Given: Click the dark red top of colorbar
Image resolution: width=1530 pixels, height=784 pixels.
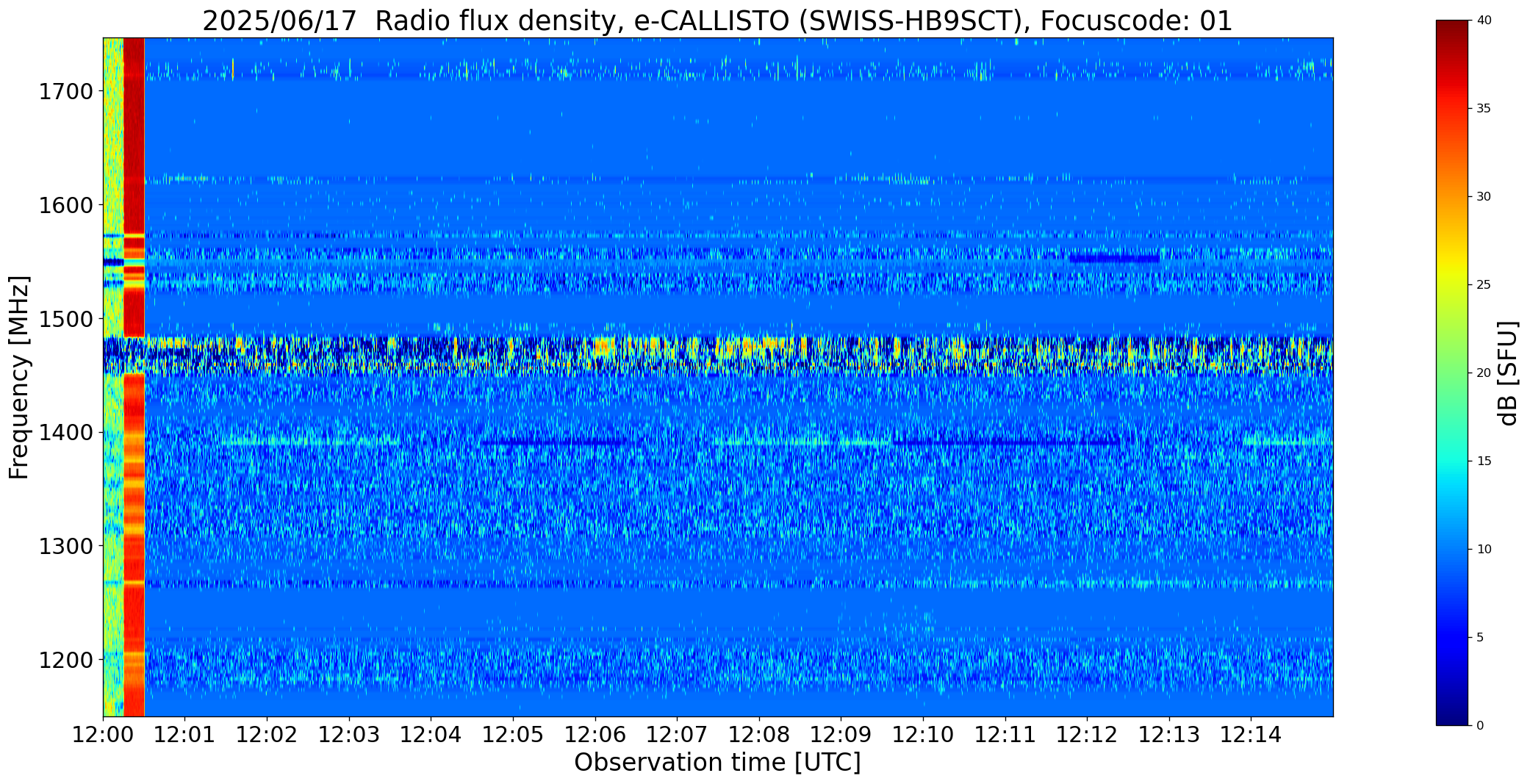Looking at the screenshot, I should point(1454,29).
